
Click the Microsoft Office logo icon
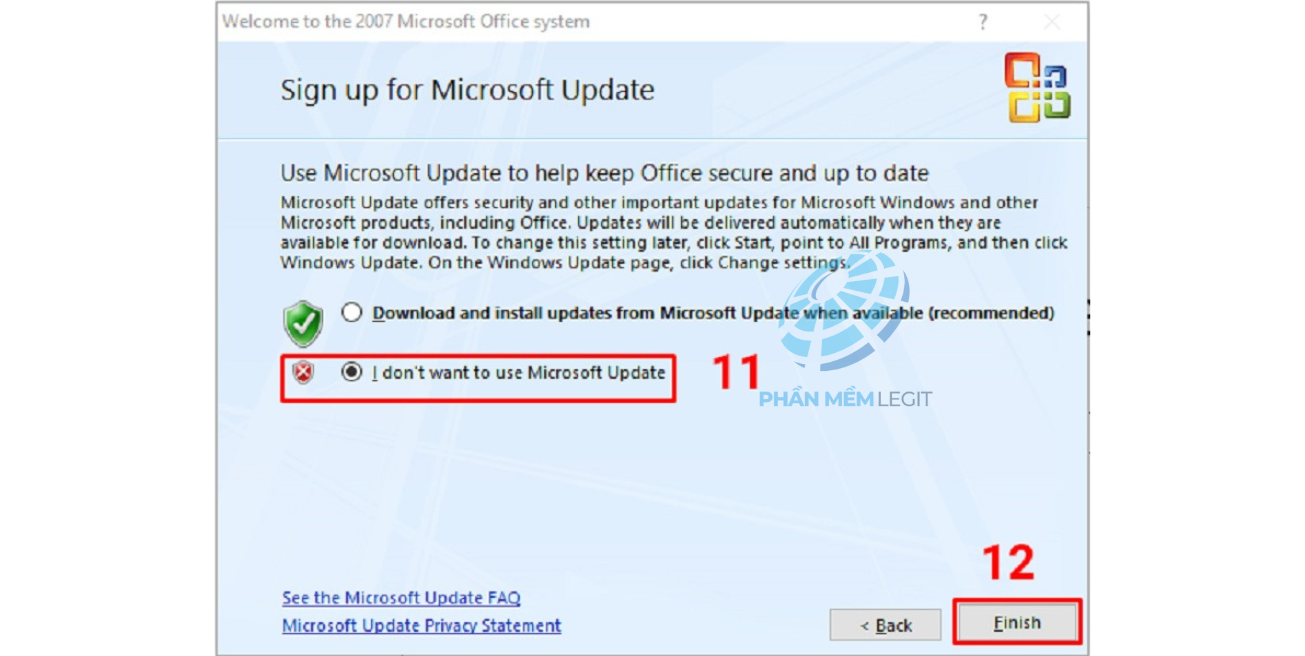(1038, 87)
